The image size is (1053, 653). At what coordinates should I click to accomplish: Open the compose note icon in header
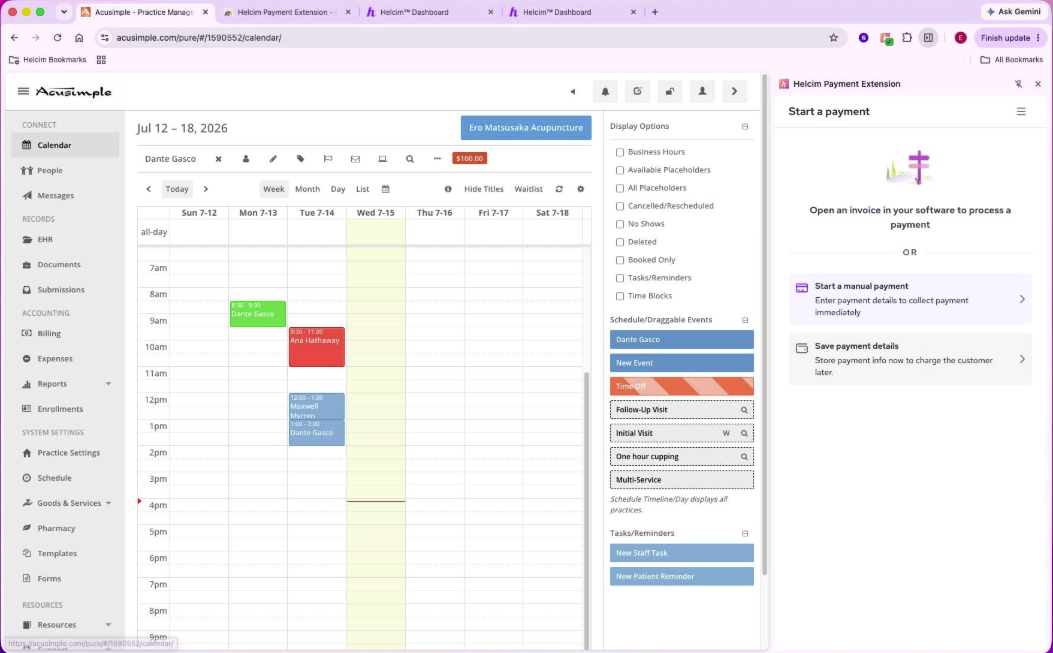[637, 91]
